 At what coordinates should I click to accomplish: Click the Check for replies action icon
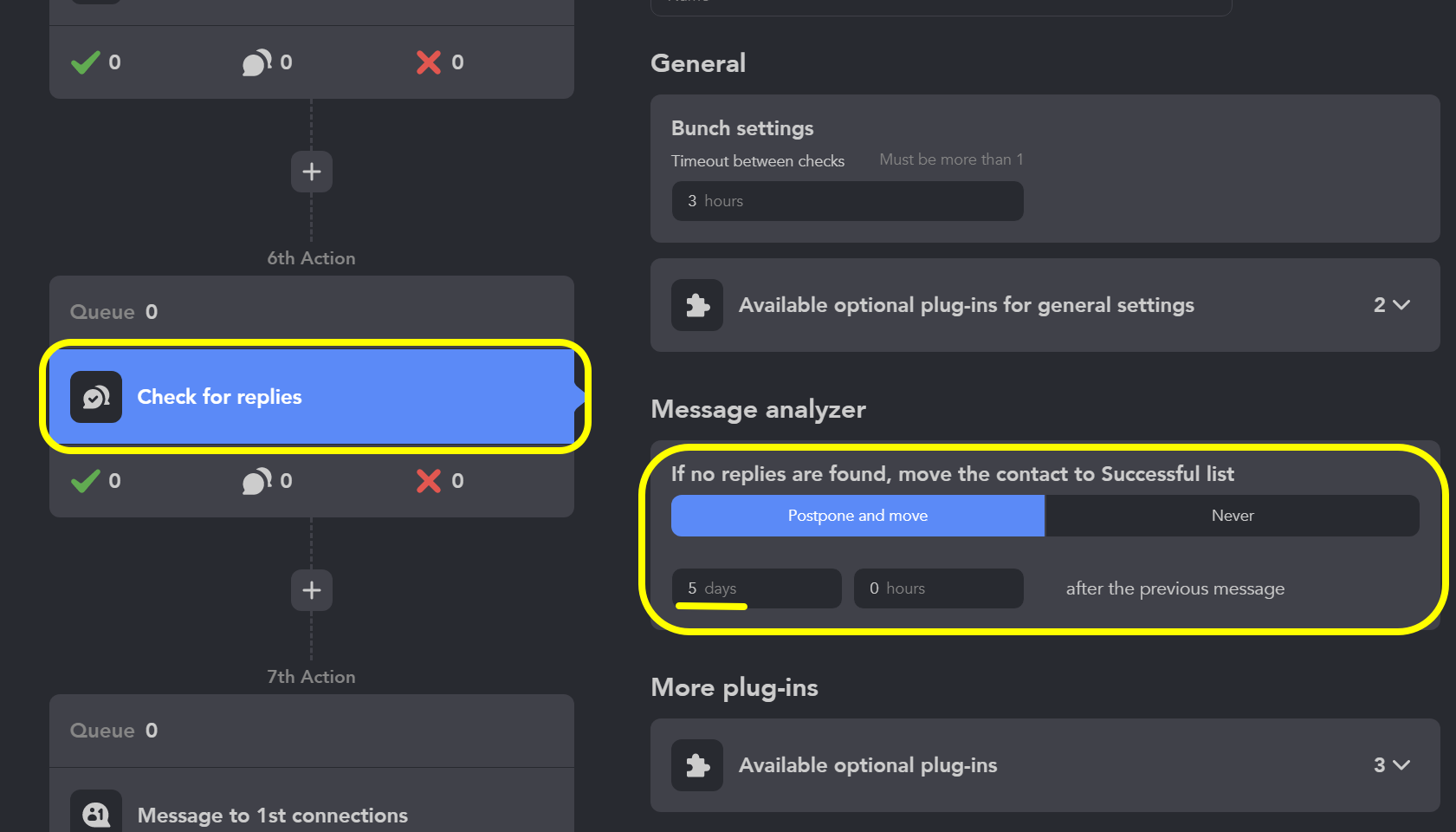point(96,397)
